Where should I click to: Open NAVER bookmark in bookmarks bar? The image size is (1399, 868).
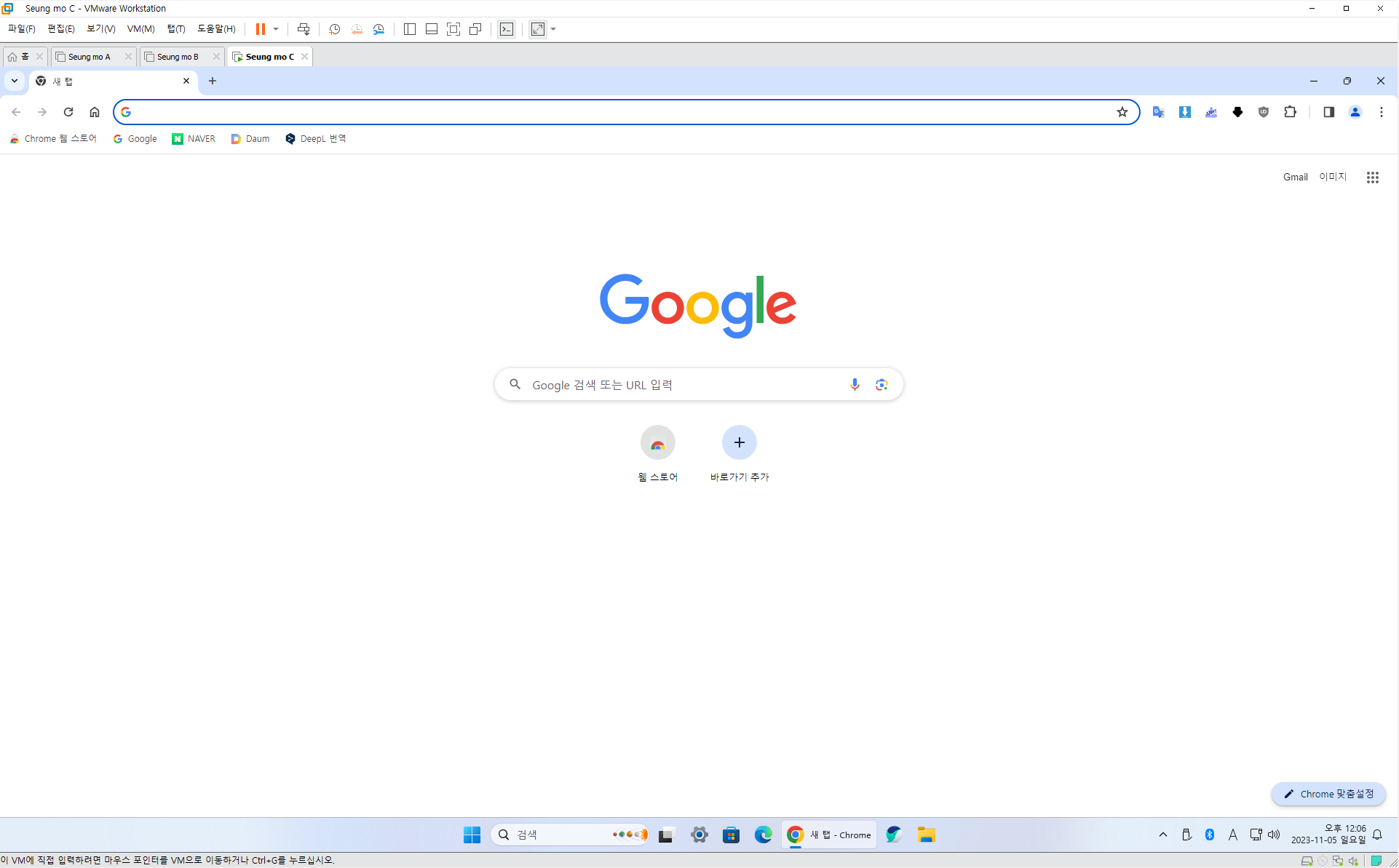tap(194, 138)
